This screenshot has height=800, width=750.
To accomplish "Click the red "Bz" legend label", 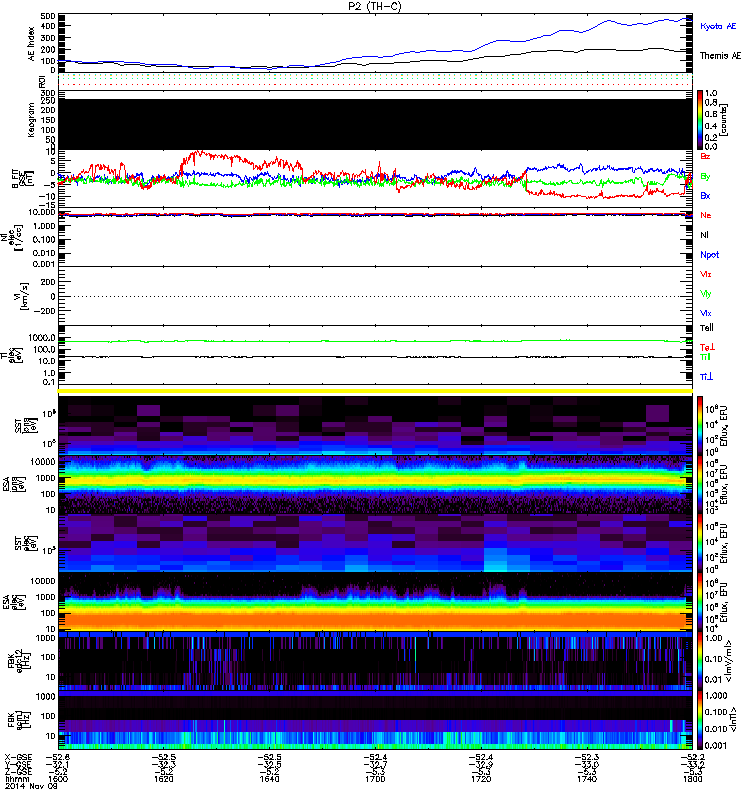I will pyautogui.click(x=705, y=156).
